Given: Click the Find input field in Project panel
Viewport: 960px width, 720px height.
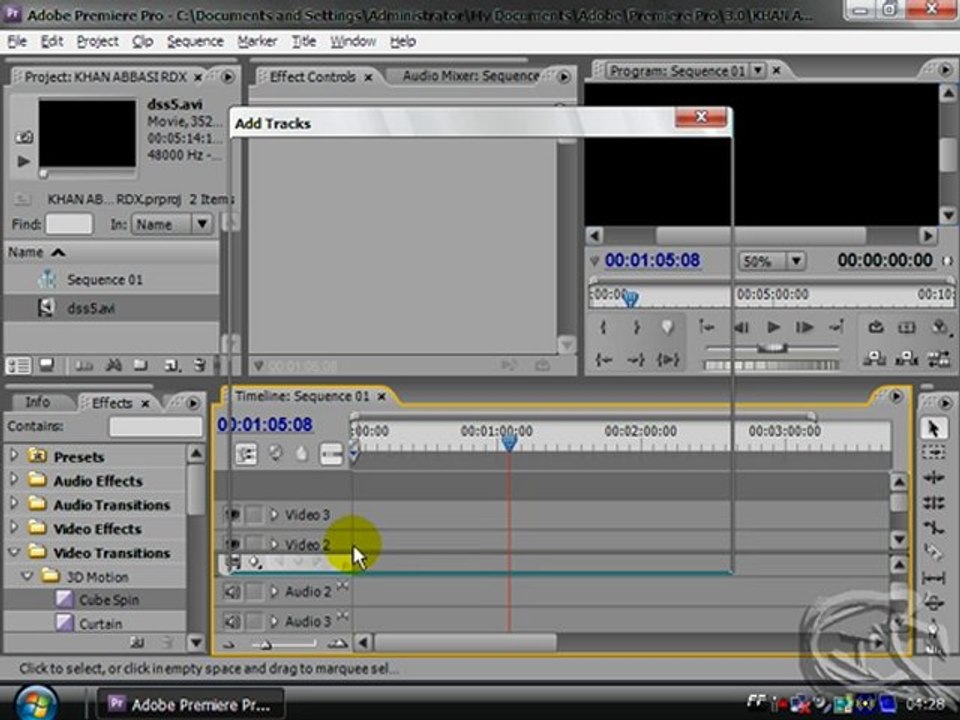Looking at the screenshot, I should point(69,224).
